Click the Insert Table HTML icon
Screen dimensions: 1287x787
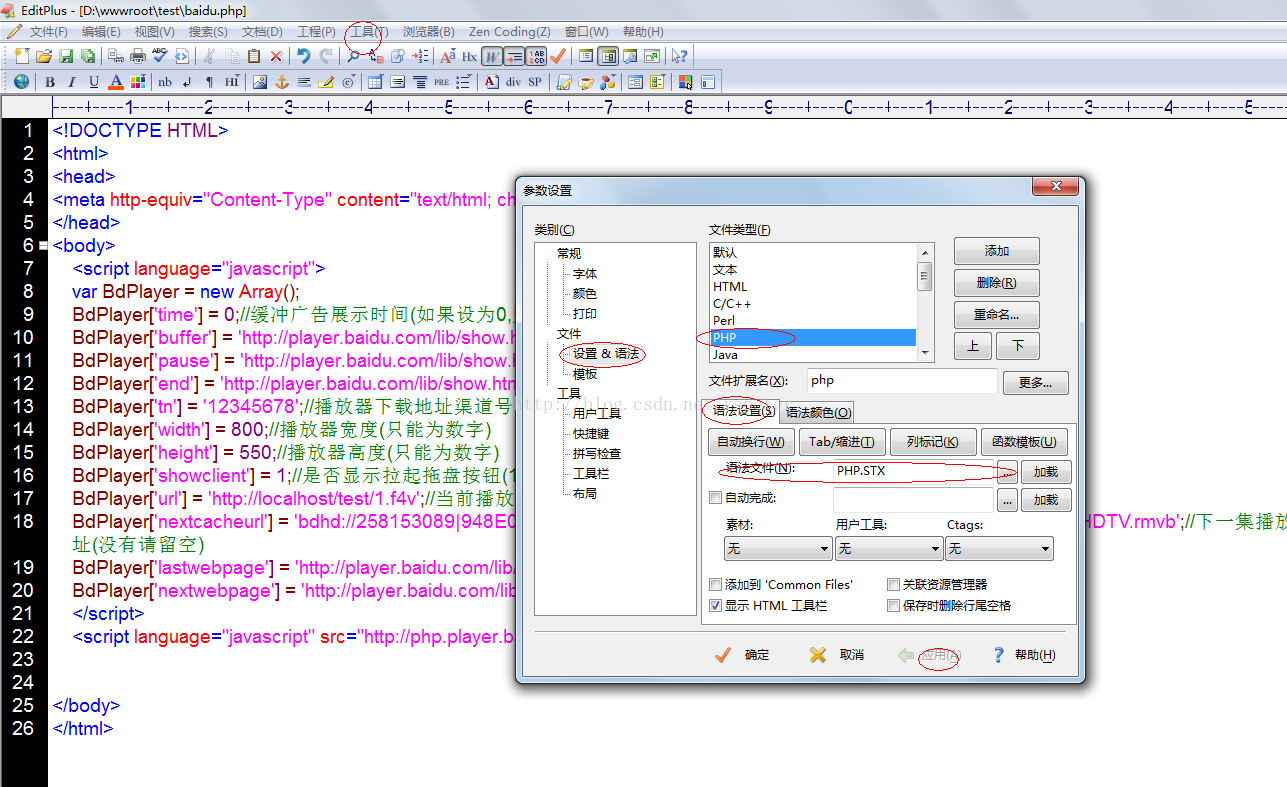point(375,81)
